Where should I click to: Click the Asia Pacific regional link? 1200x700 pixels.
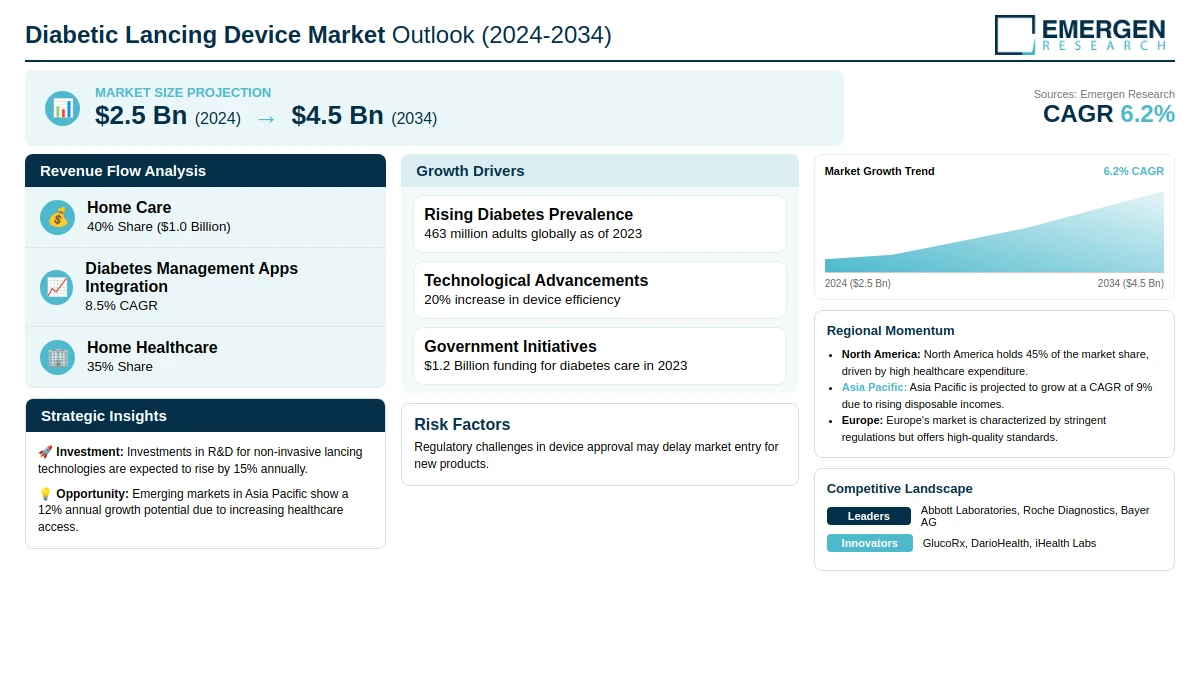(x=873, y=387)
